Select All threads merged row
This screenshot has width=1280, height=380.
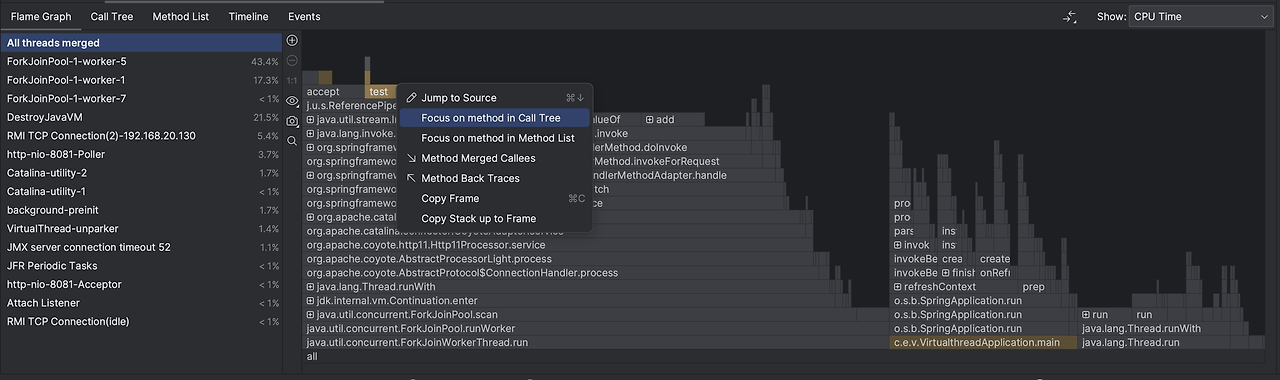click(x=141, y=43)
